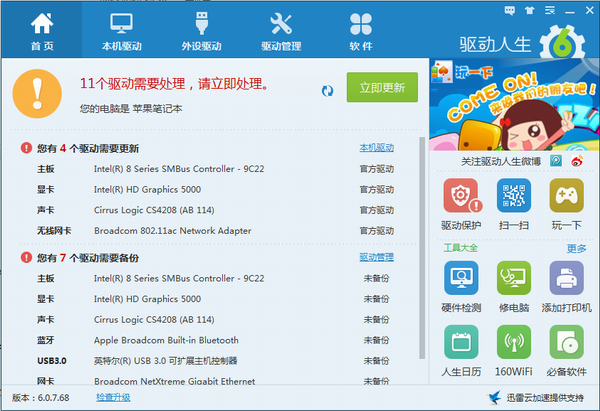This screenshot has width=600, height=411.
Task: Open the main menu icon in title bar
Action: [x=550, y=10]
